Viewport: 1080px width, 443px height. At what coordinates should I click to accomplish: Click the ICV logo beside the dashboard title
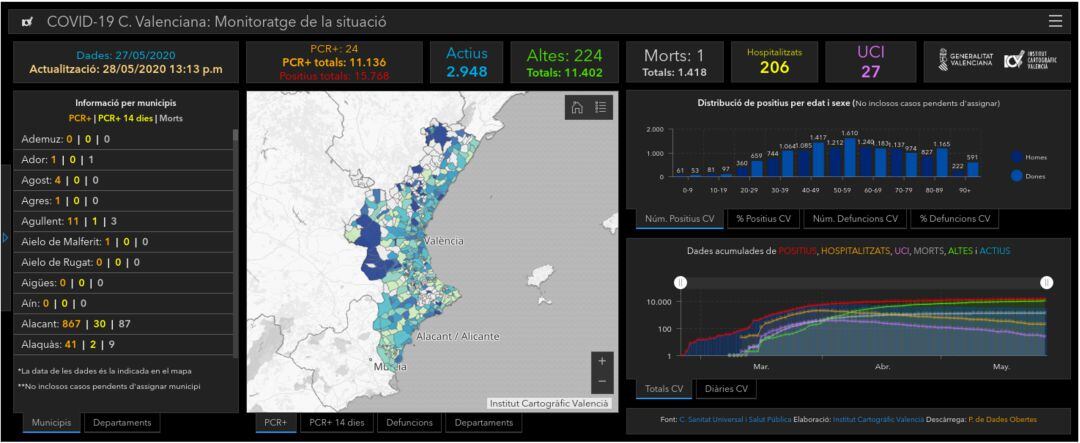click(x=26, y=22)
